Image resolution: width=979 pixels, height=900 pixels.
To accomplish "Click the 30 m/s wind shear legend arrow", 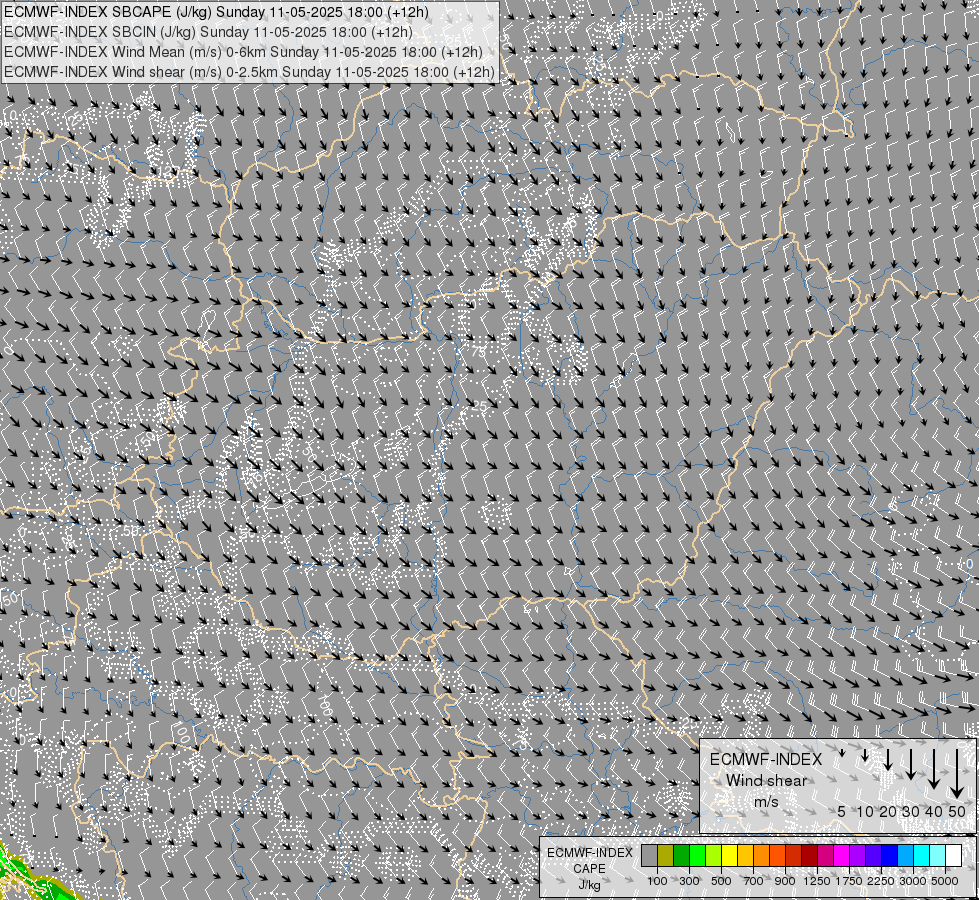I will 911,764.
